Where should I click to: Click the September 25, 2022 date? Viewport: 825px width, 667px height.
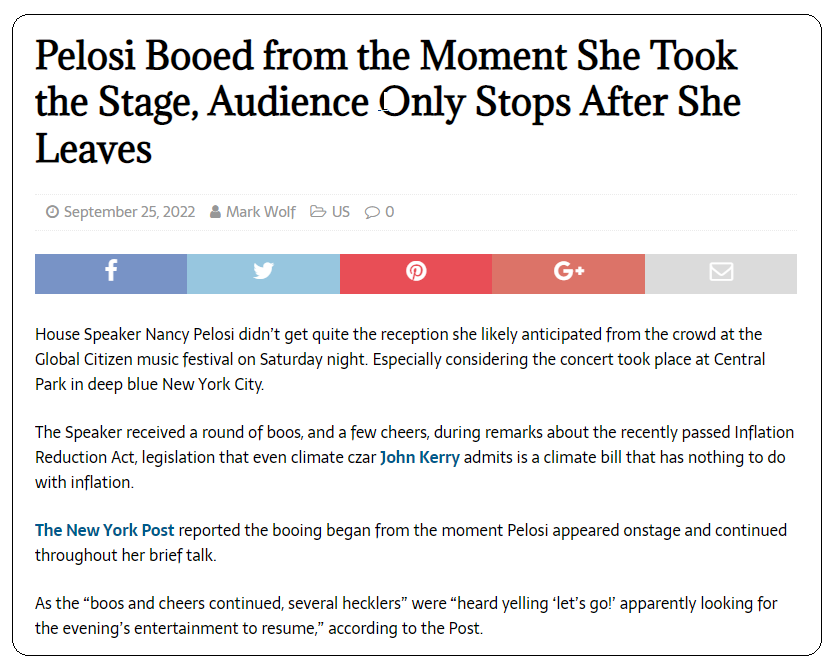click(129, 212)
